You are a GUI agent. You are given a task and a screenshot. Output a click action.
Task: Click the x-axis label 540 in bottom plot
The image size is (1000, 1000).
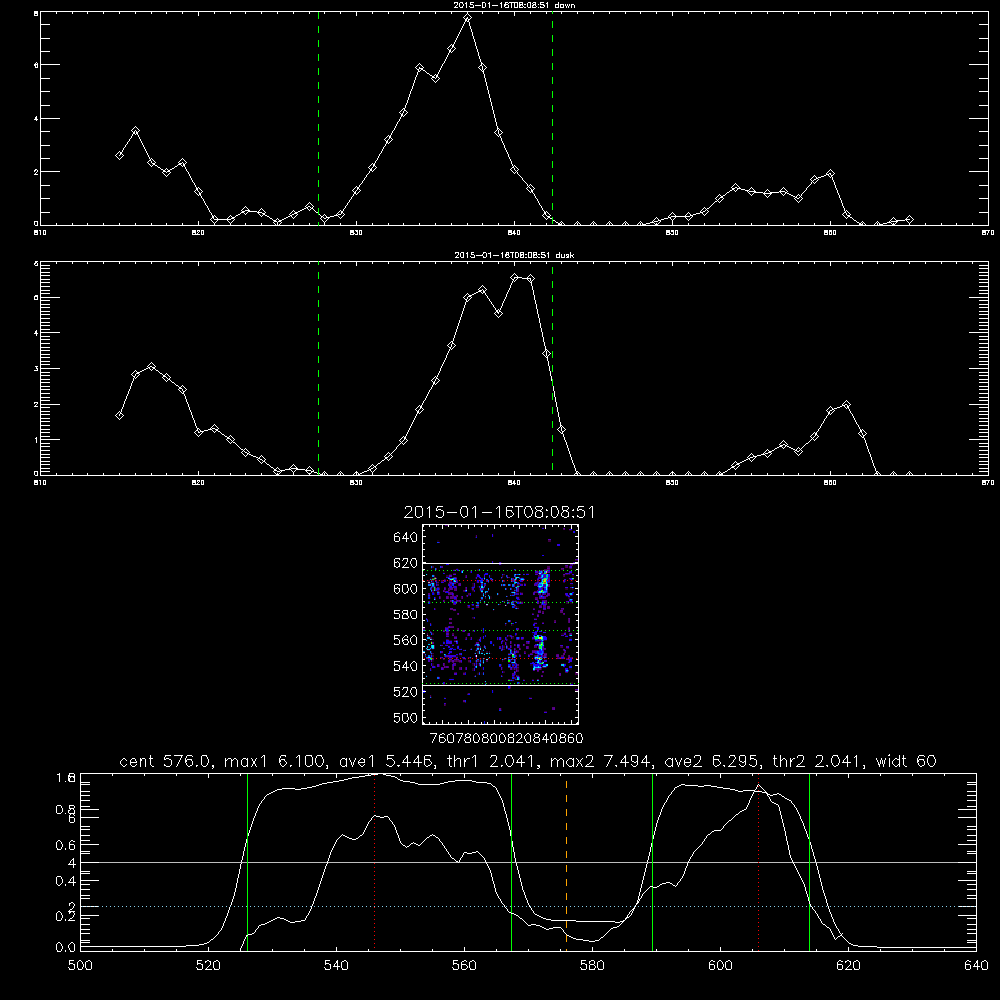[x=336, y=966]
